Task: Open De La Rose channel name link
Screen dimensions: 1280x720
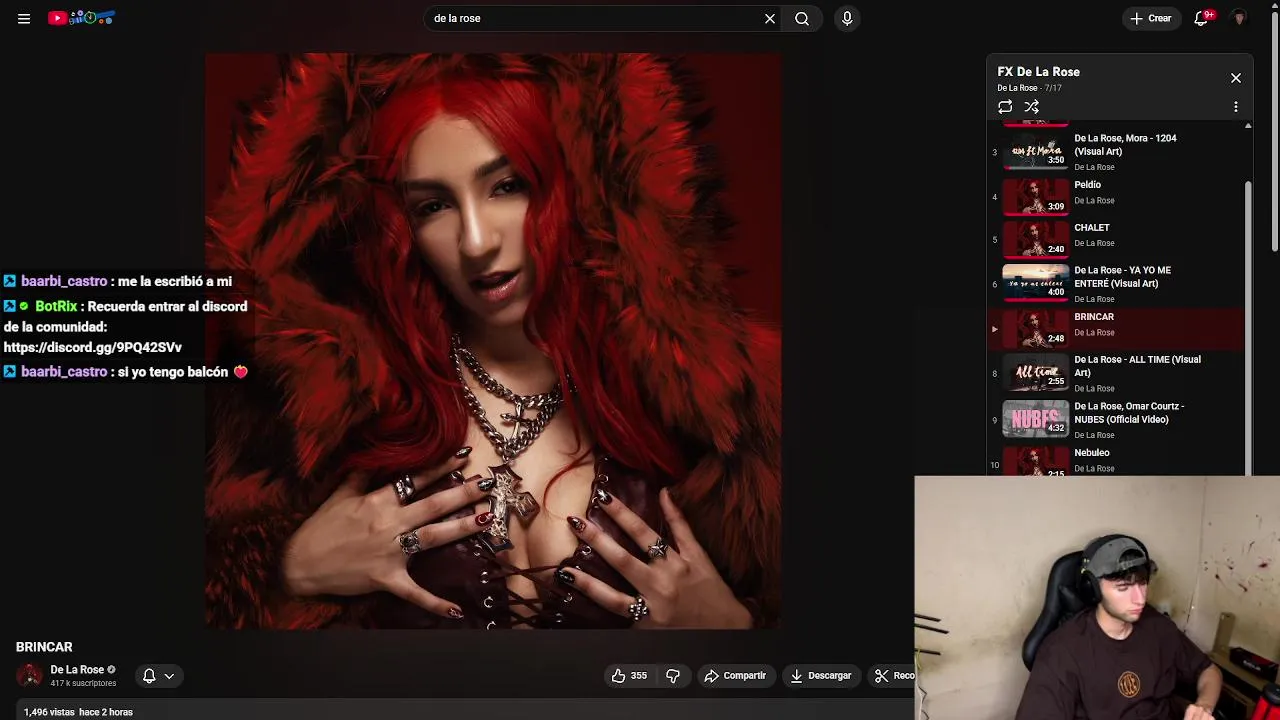Action: [x=77, y=670]
